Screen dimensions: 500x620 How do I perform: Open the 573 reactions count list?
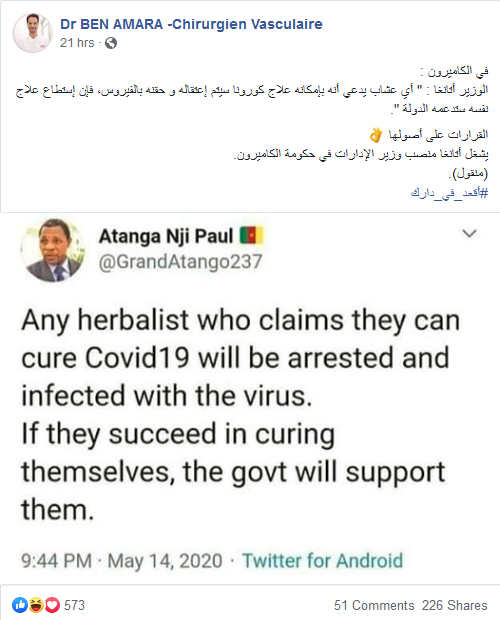(x=74, y=605)
